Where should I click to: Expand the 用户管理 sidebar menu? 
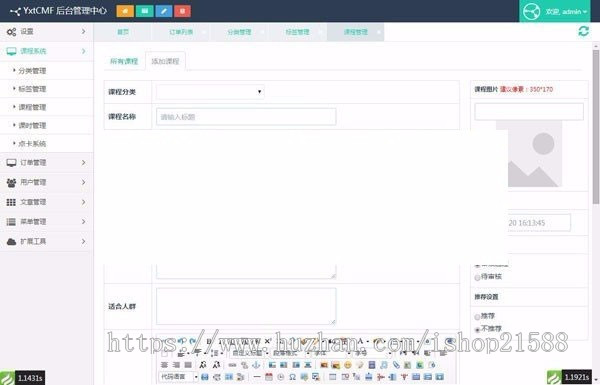click(46, 182)
